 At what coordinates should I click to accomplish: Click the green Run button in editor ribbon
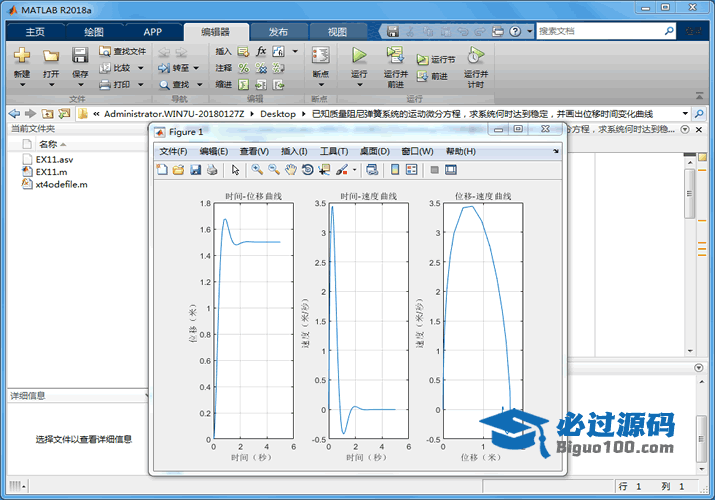359,56
